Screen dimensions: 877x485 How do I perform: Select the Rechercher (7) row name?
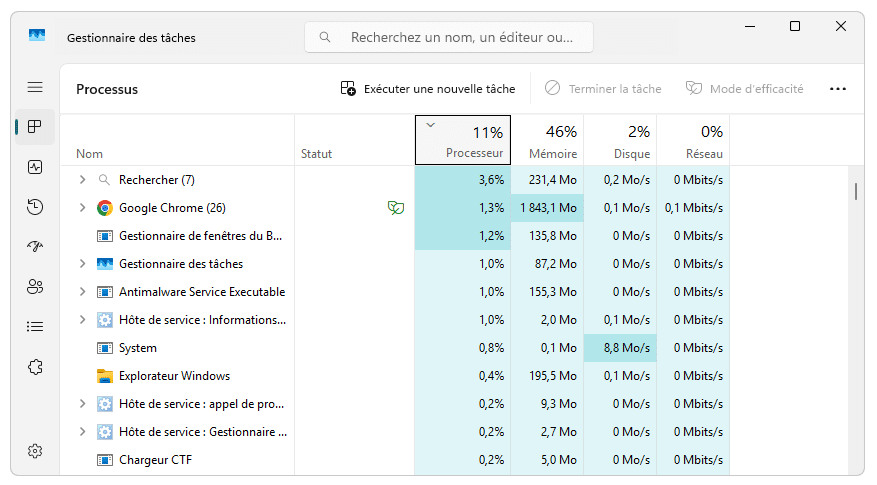pos(157,180)
